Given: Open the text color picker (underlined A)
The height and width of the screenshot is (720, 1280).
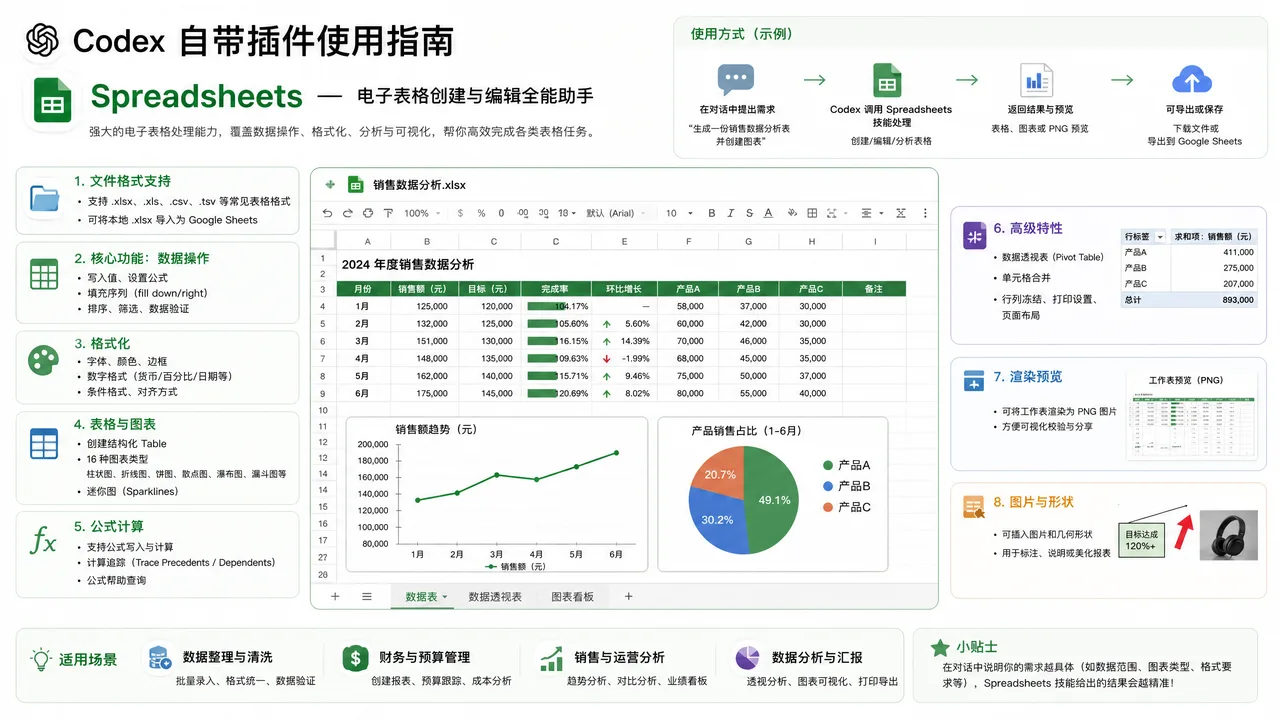Looking at the screenshot, I should (768, 213).
